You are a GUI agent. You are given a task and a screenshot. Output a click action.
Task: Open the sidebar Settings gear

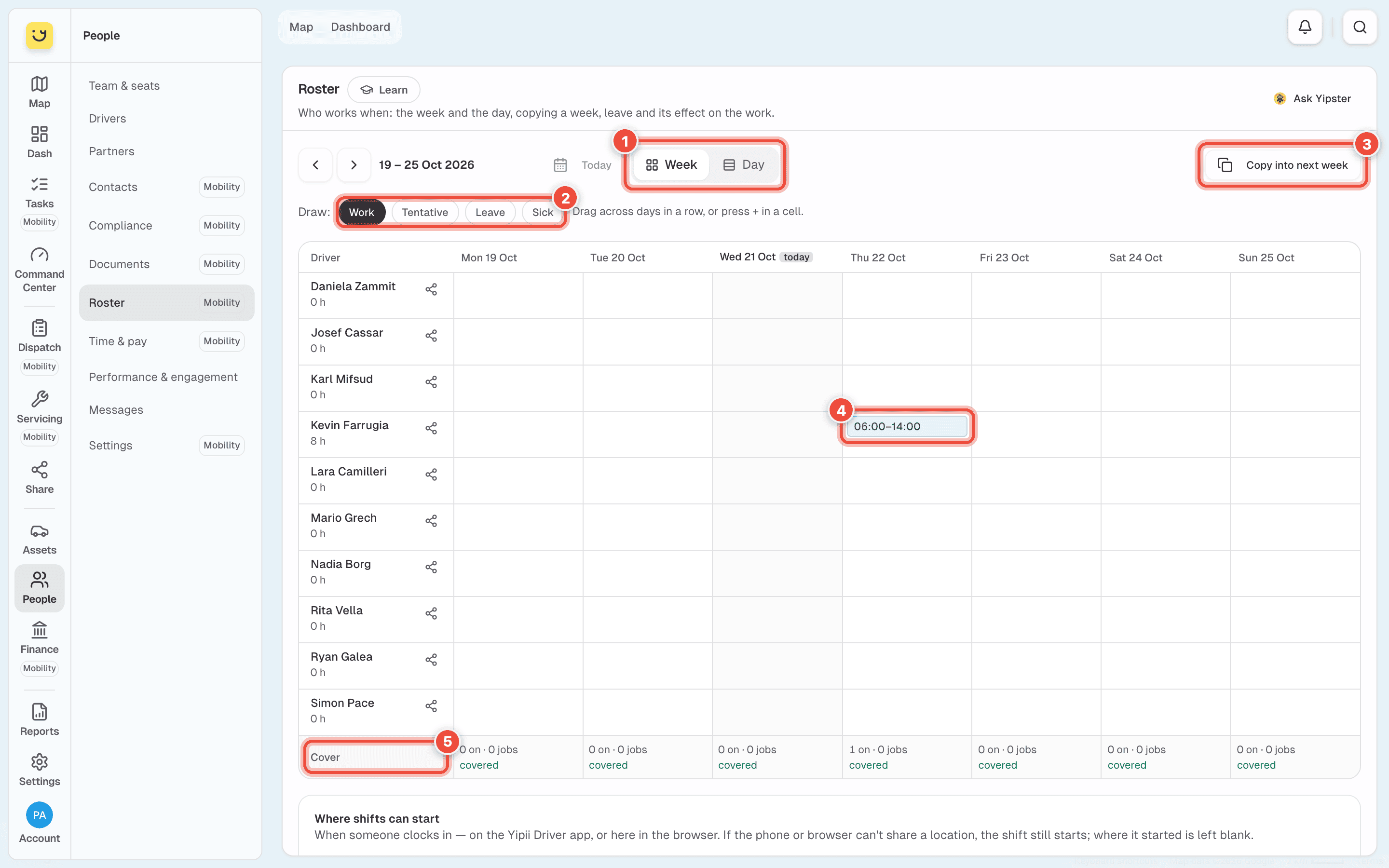tap(39, 770)
